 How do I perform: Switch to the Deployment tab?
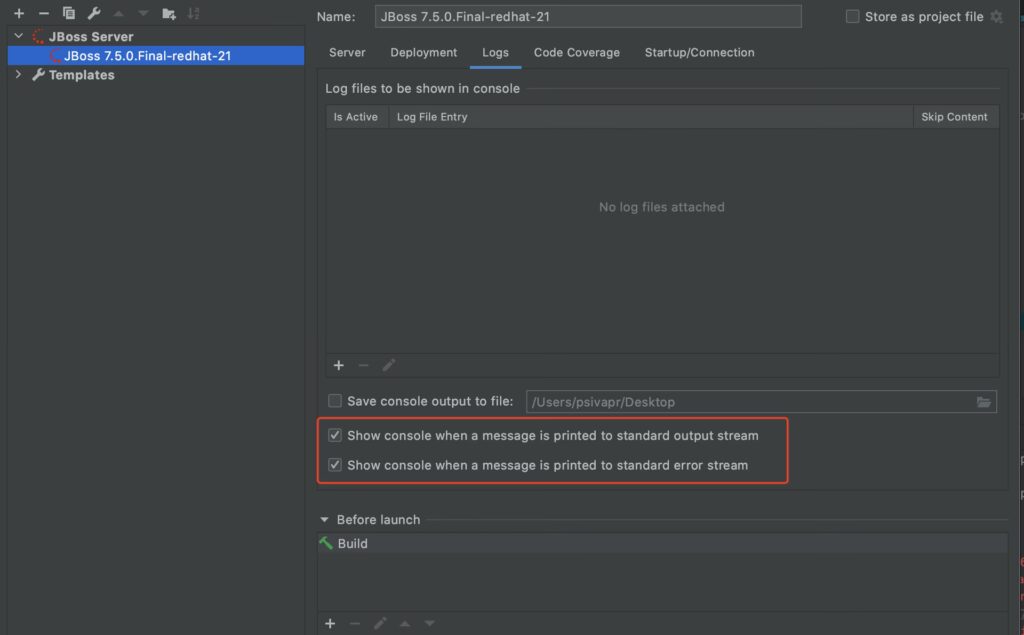(x=423, y=53)
